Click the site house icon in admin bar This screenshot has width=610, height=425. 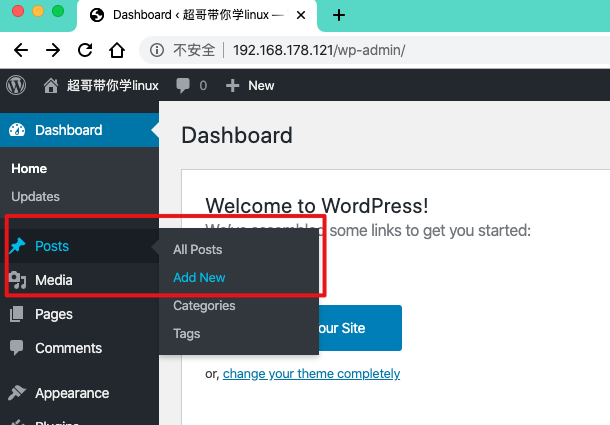tap(51, 86)
